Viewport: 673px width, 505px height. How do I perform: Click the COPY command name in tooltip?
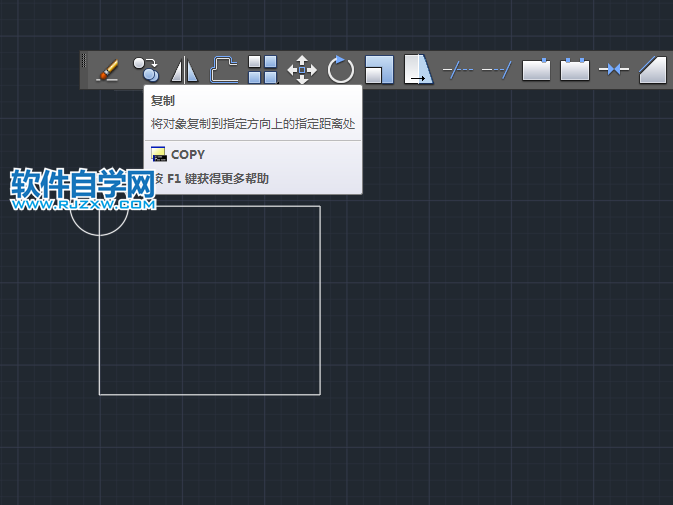[187, 155]
